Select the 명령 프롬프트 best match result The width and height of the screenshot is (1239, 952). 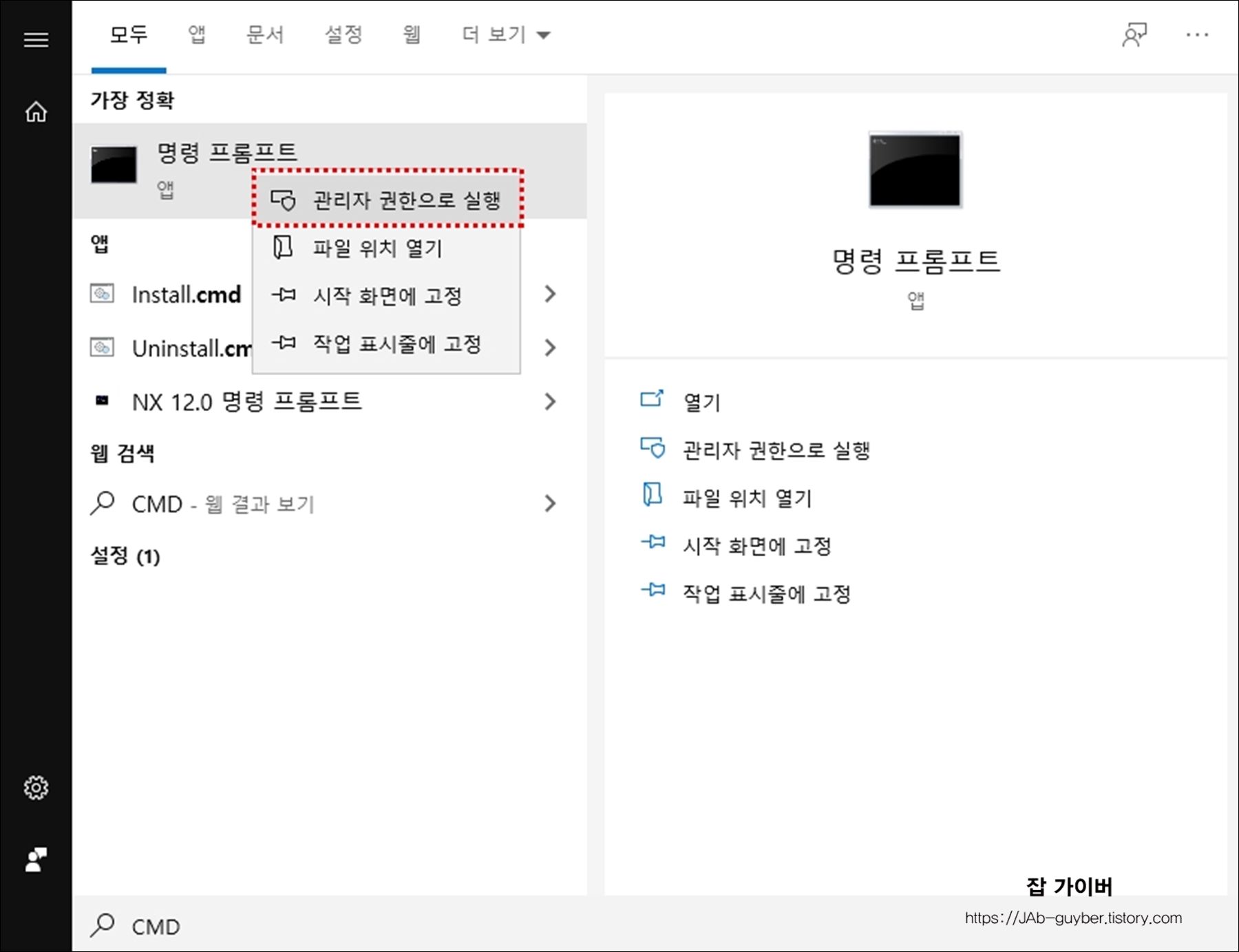[x=330, y=171]
